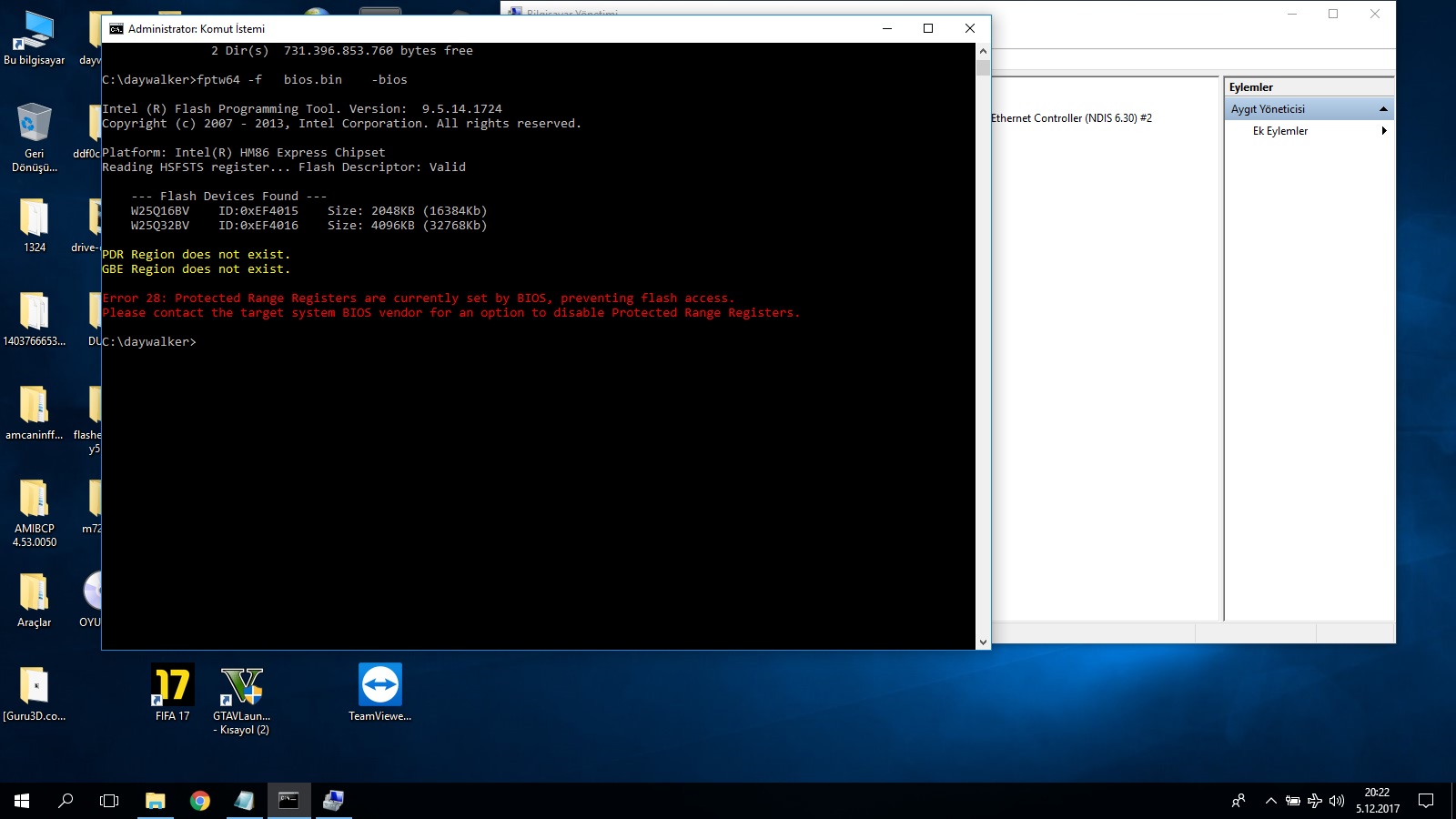Open the People icon in system tray

pyautogui.click(x=1239, y=801)
